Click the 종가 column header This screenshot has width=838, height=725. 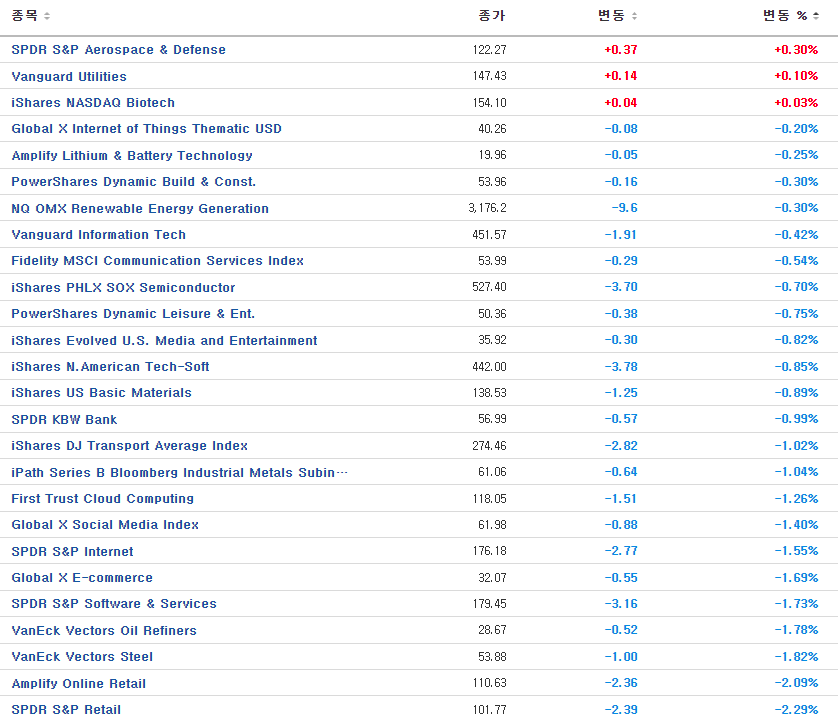point(492,15)
